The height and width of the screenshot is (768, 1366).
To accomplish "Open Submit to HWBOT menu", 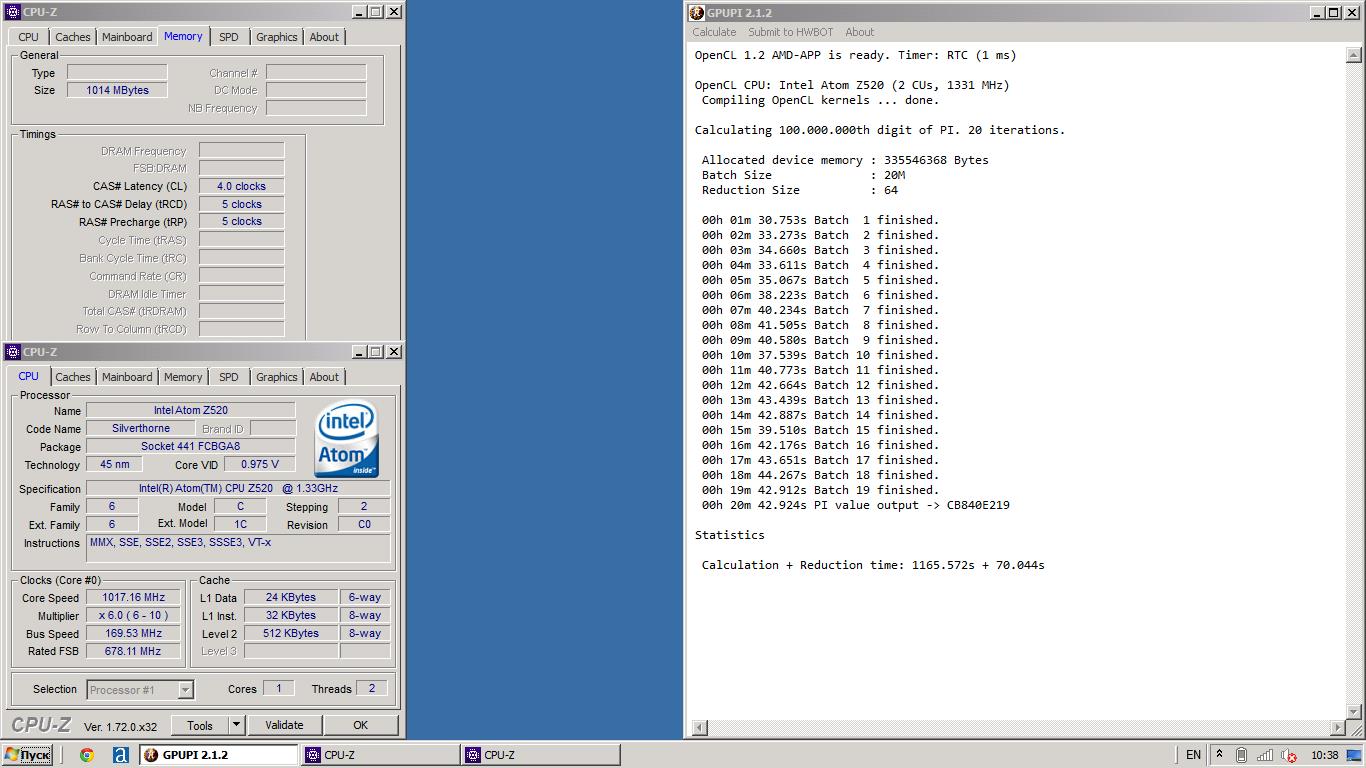I will point(790,32).
